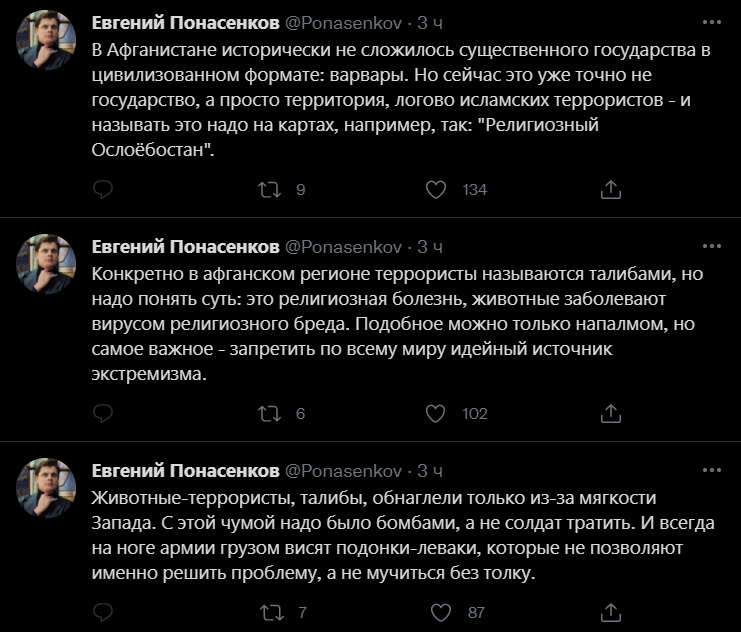741x632 pixels.
Task: Open more options for the second tweet
Action: 712,246
